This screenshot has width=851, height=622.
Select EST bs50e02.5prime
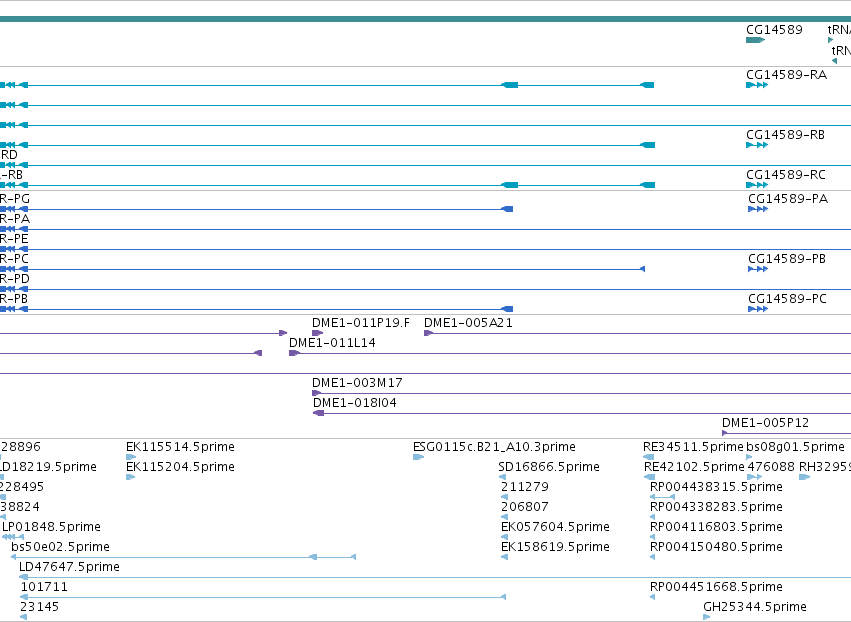tap(60, 547)
